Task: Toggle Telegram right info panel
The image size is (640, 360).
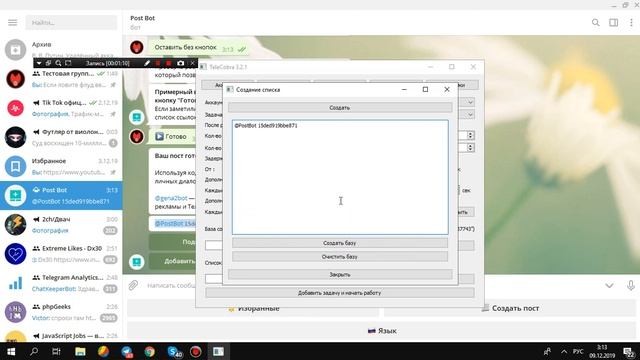Action: click(613, 22)
